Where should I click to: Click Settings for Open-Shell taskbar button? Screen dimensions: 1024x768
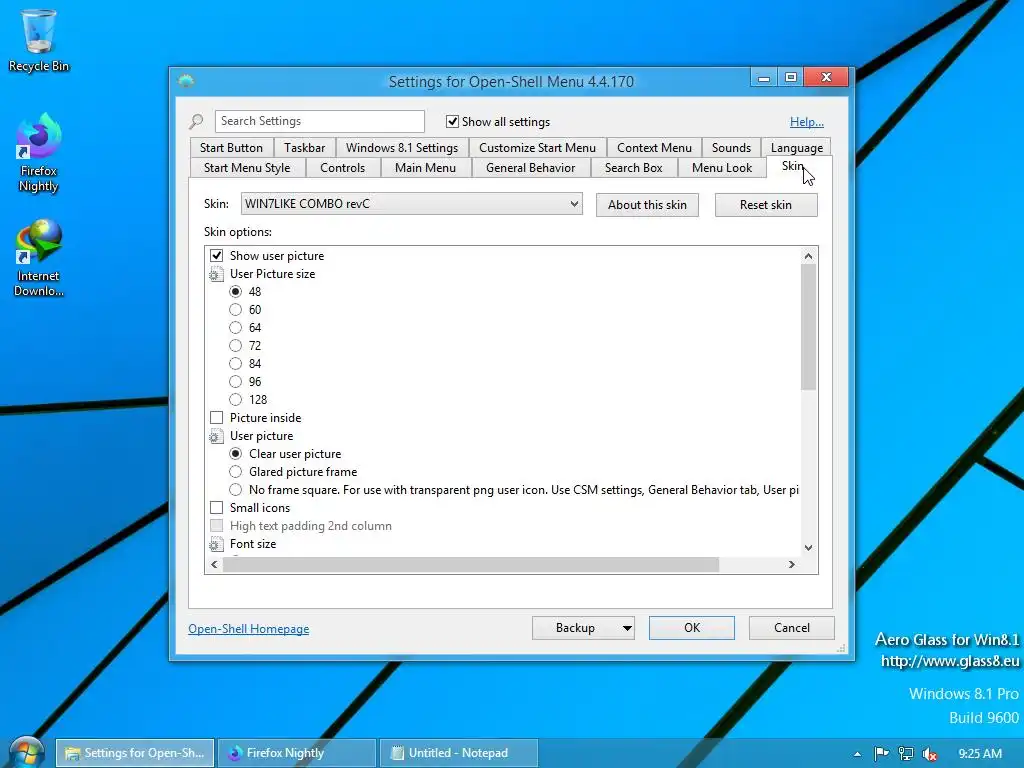135,753
